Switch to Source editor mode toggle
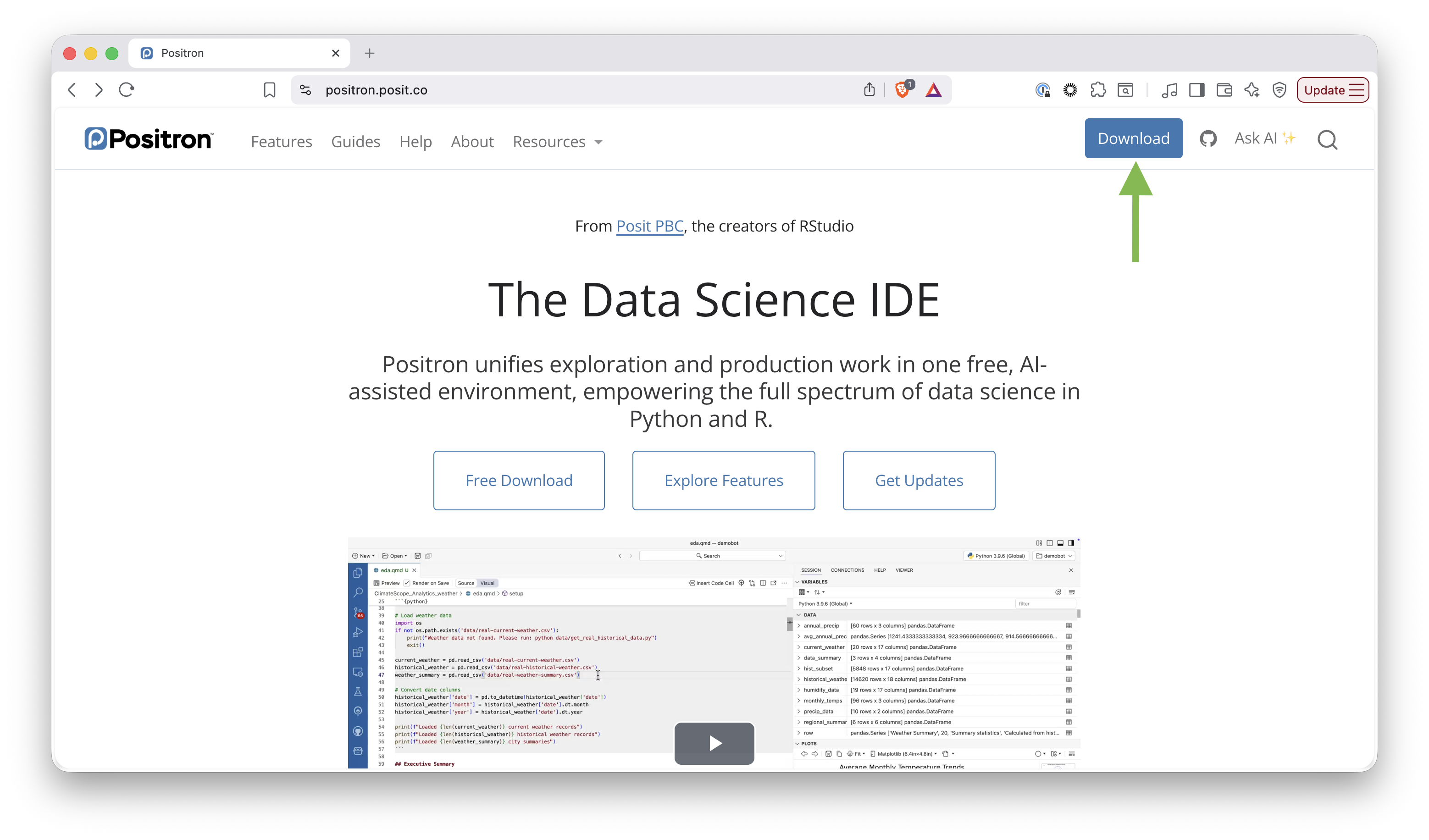 pos(465,583)
